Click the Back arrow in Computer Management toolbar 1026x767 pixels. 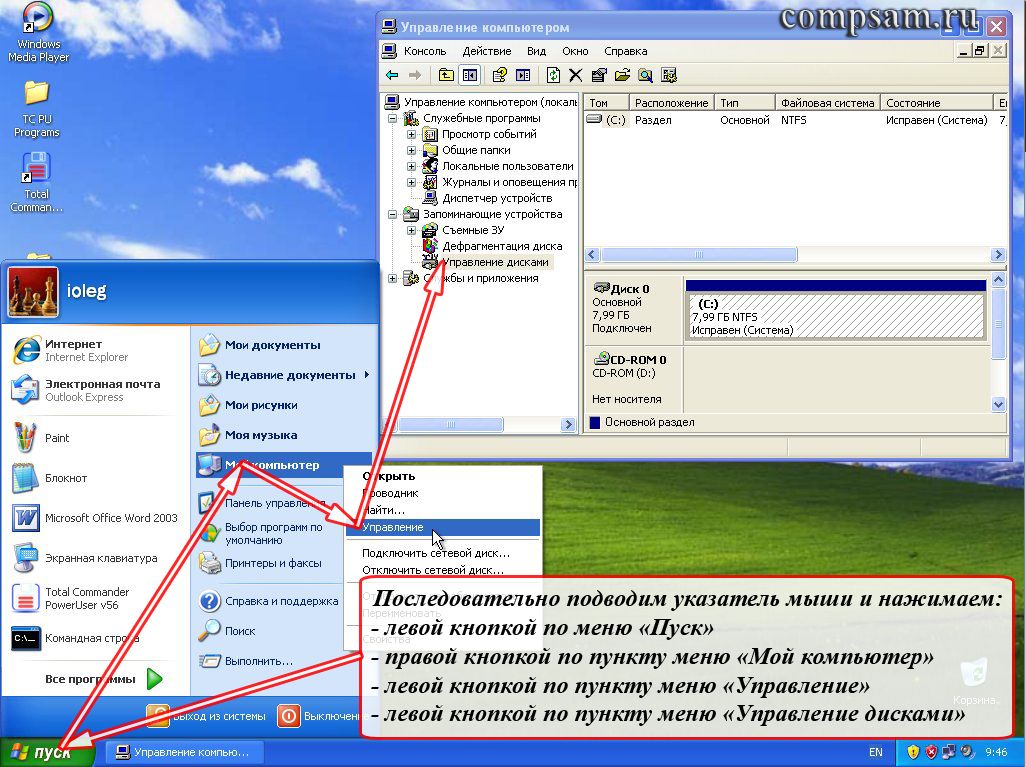[x=392, y=75]
